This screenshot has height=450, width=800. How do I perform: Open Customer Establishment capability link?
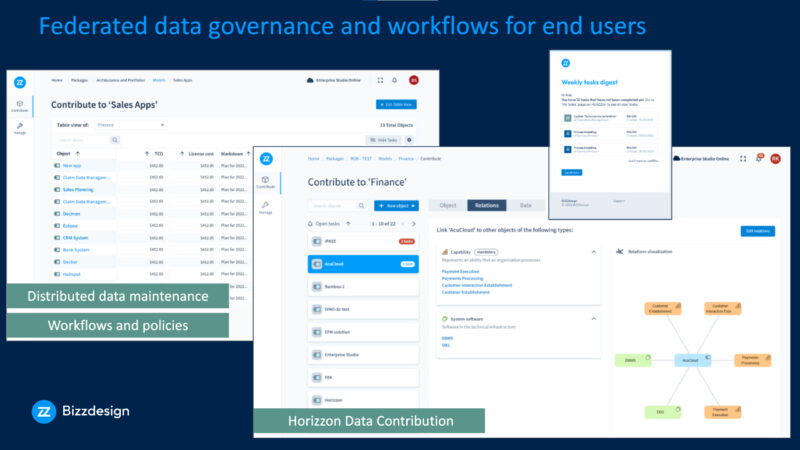coord(465,292)
